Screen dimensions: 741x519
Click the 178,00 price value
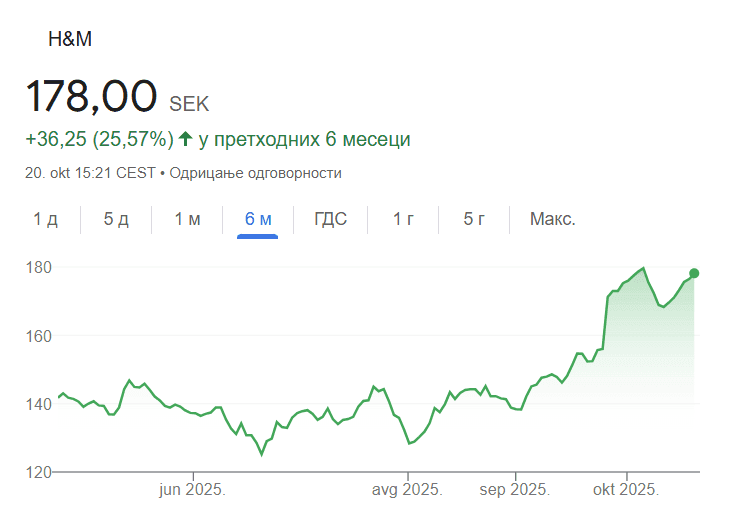(x=92, y=96)
